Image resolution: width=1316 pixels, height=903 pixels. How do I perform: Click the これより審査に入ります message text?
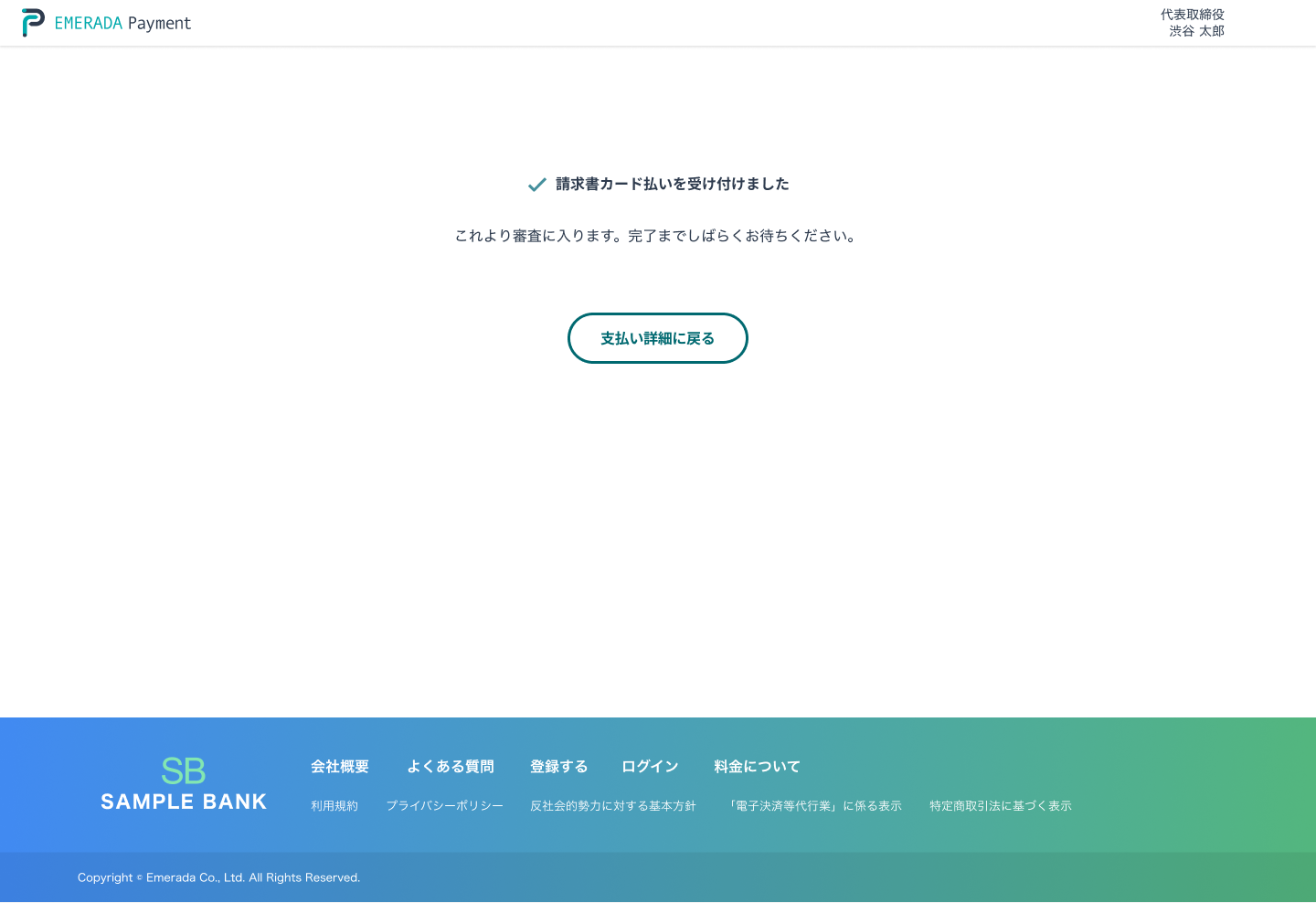[657, 236]
